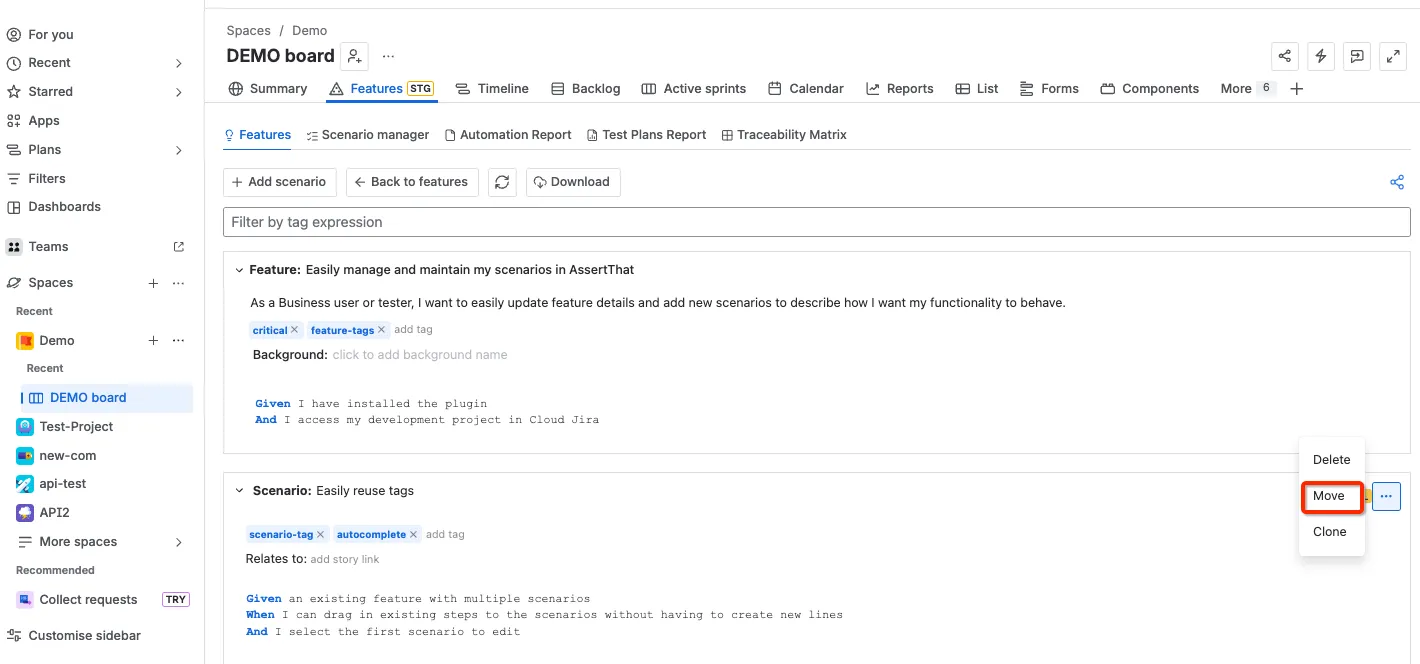Open the Traceability Matrix tab
This screenshot has width=1420, height=664.
pos(784,135)
